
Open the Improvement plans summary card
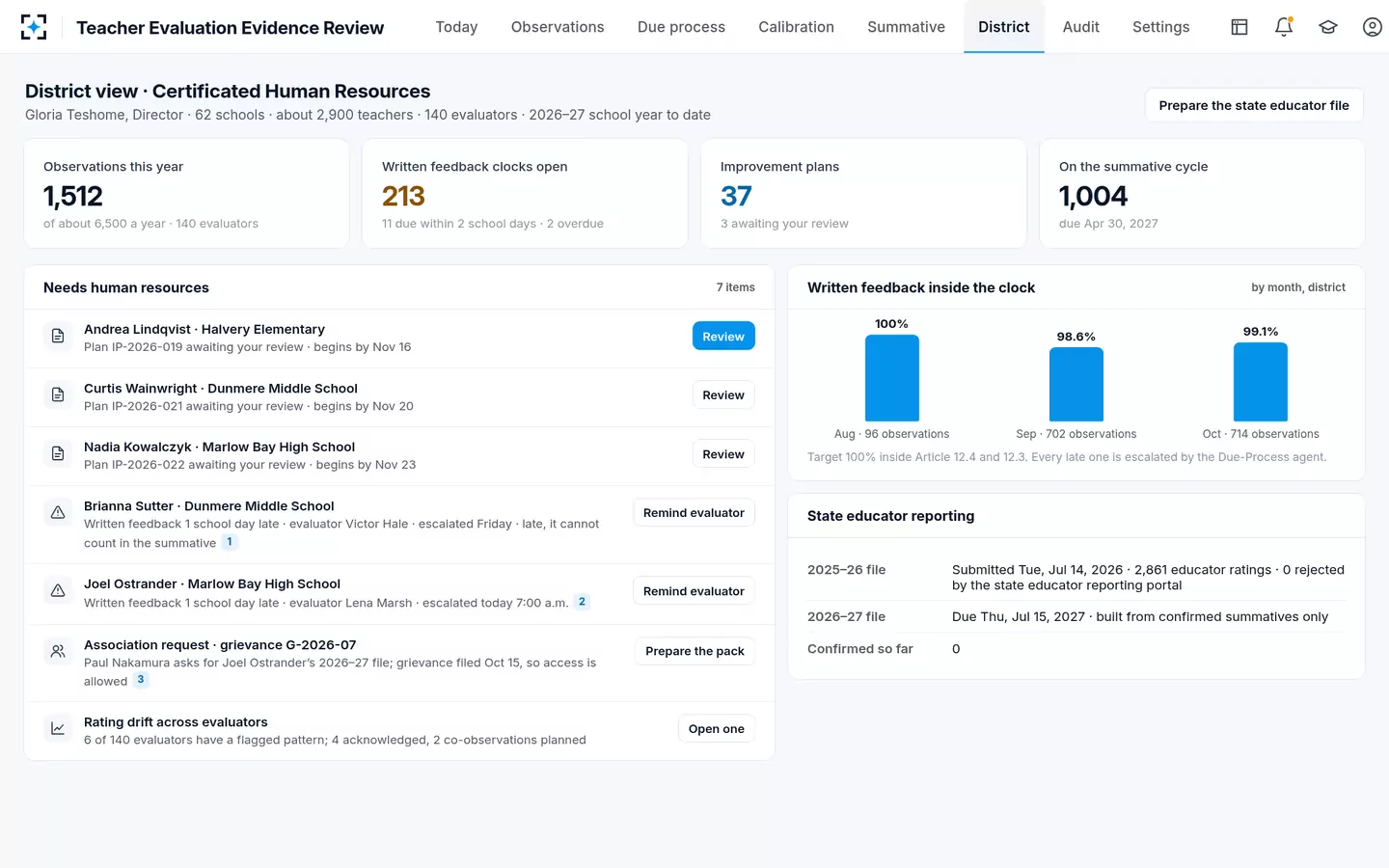click(863, 194)
